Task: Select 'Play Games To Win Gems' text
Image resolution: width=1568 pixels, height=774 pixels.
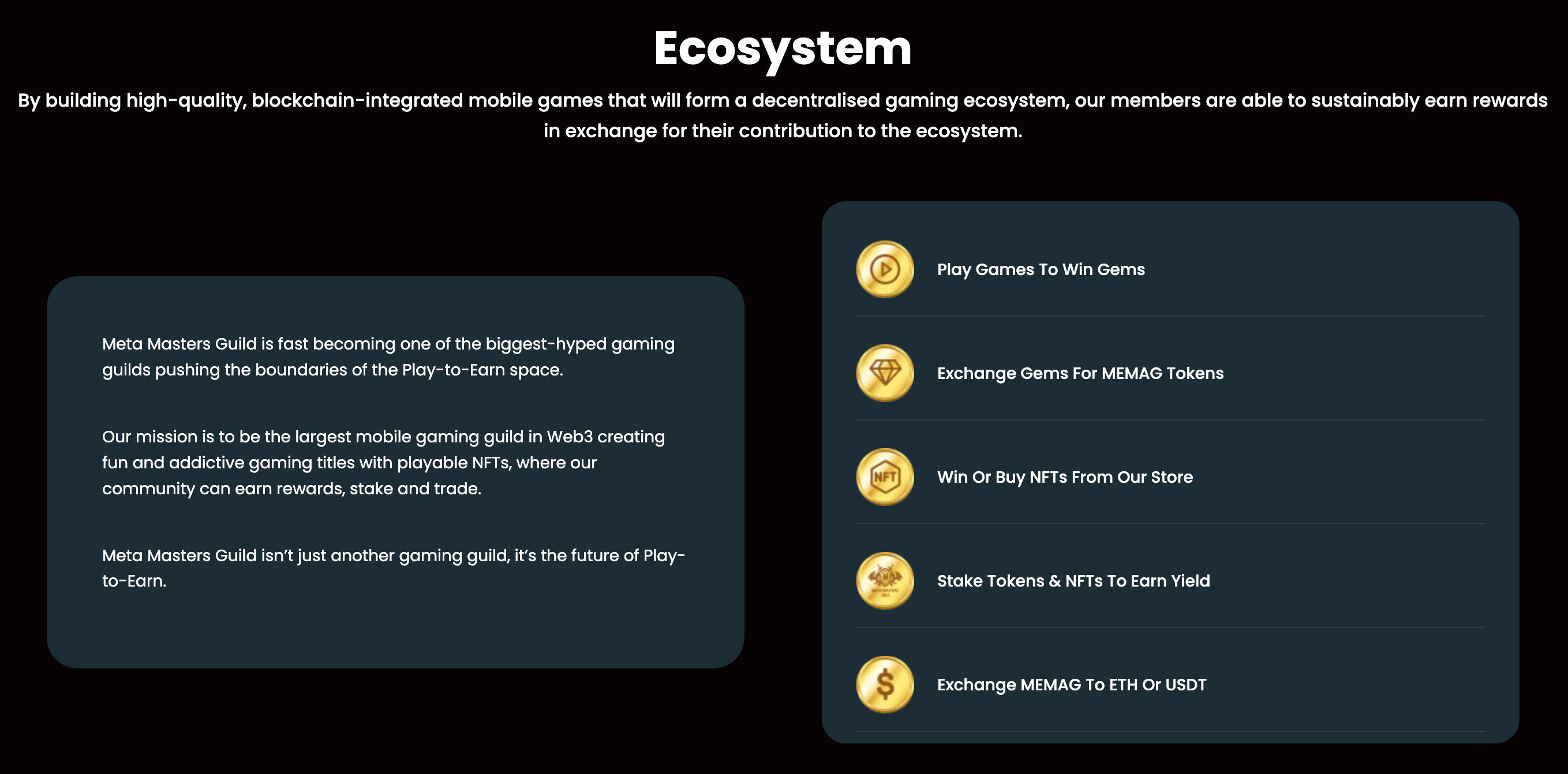Action: [1041, 269]
